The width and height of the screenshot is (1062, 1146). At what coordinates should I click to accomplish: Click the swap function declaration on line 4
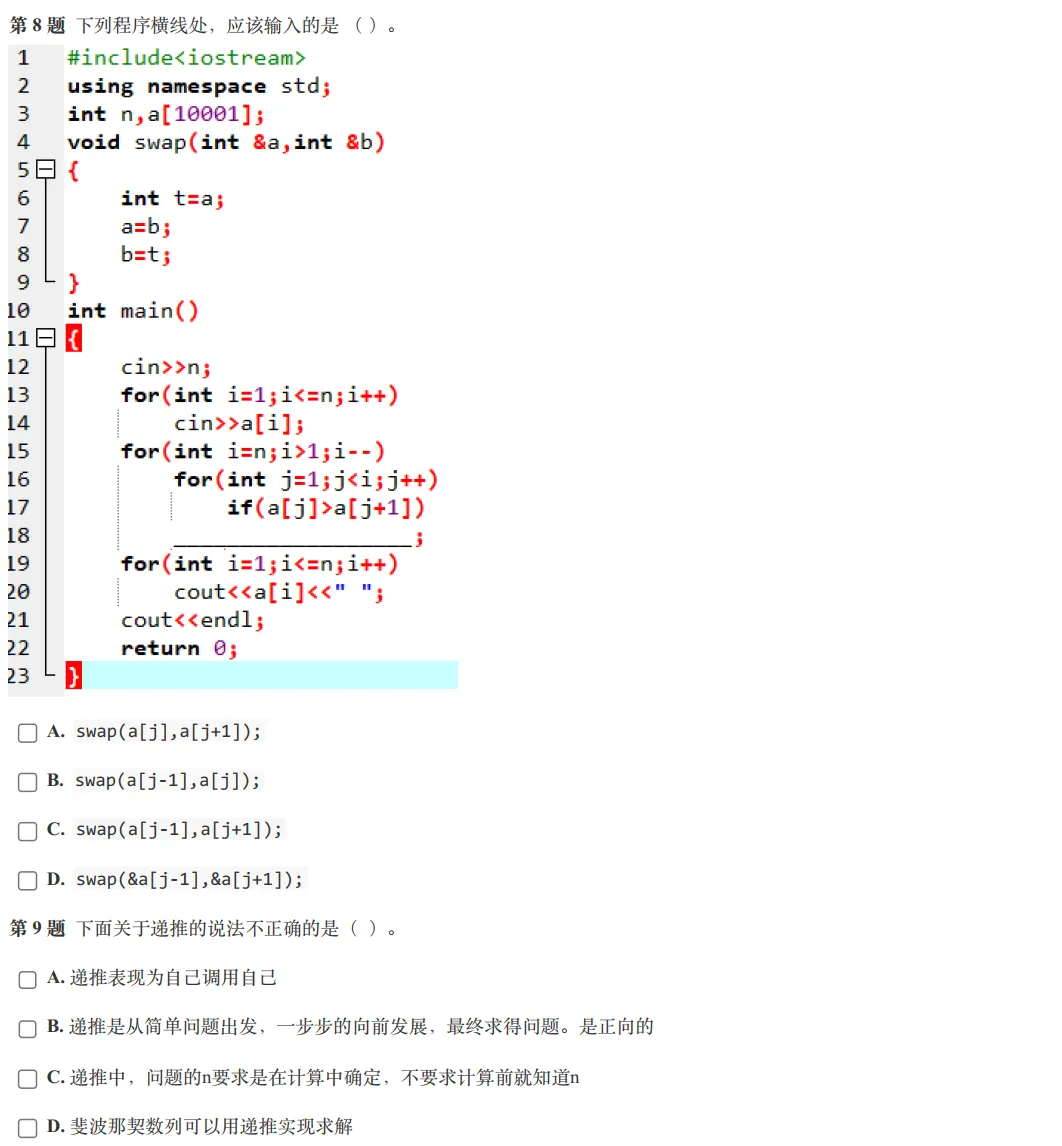coord(225,142)
